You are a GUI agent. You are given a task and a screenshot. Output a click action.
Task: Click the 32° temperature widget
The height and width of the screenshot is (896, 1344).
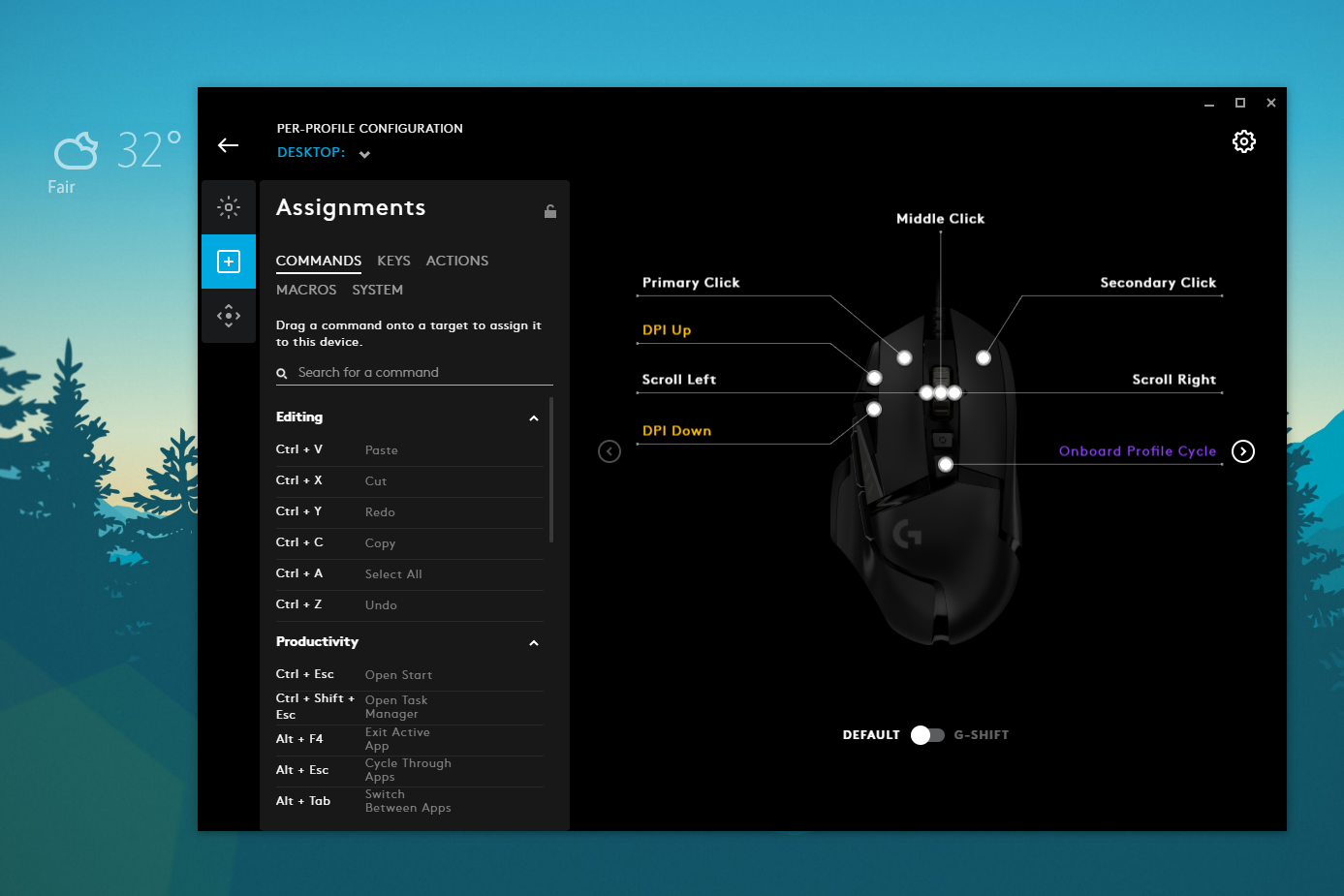coord(149,150)
